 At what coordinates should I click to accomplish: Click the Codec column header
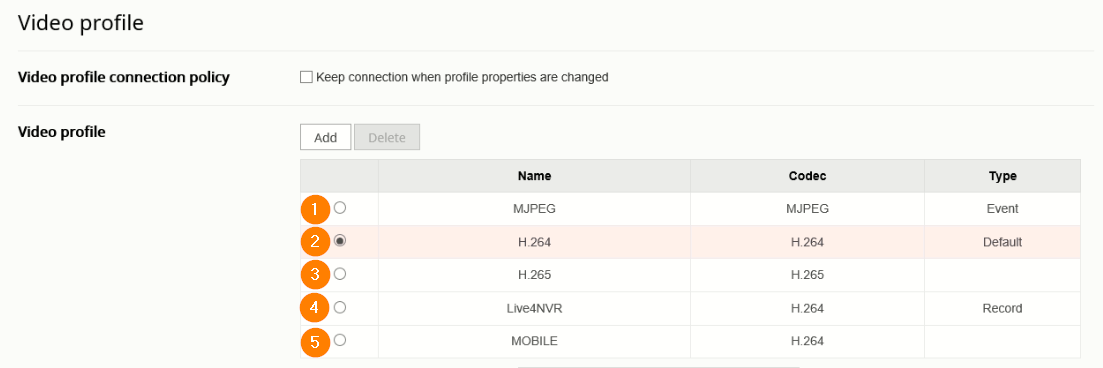click(807, 176)
